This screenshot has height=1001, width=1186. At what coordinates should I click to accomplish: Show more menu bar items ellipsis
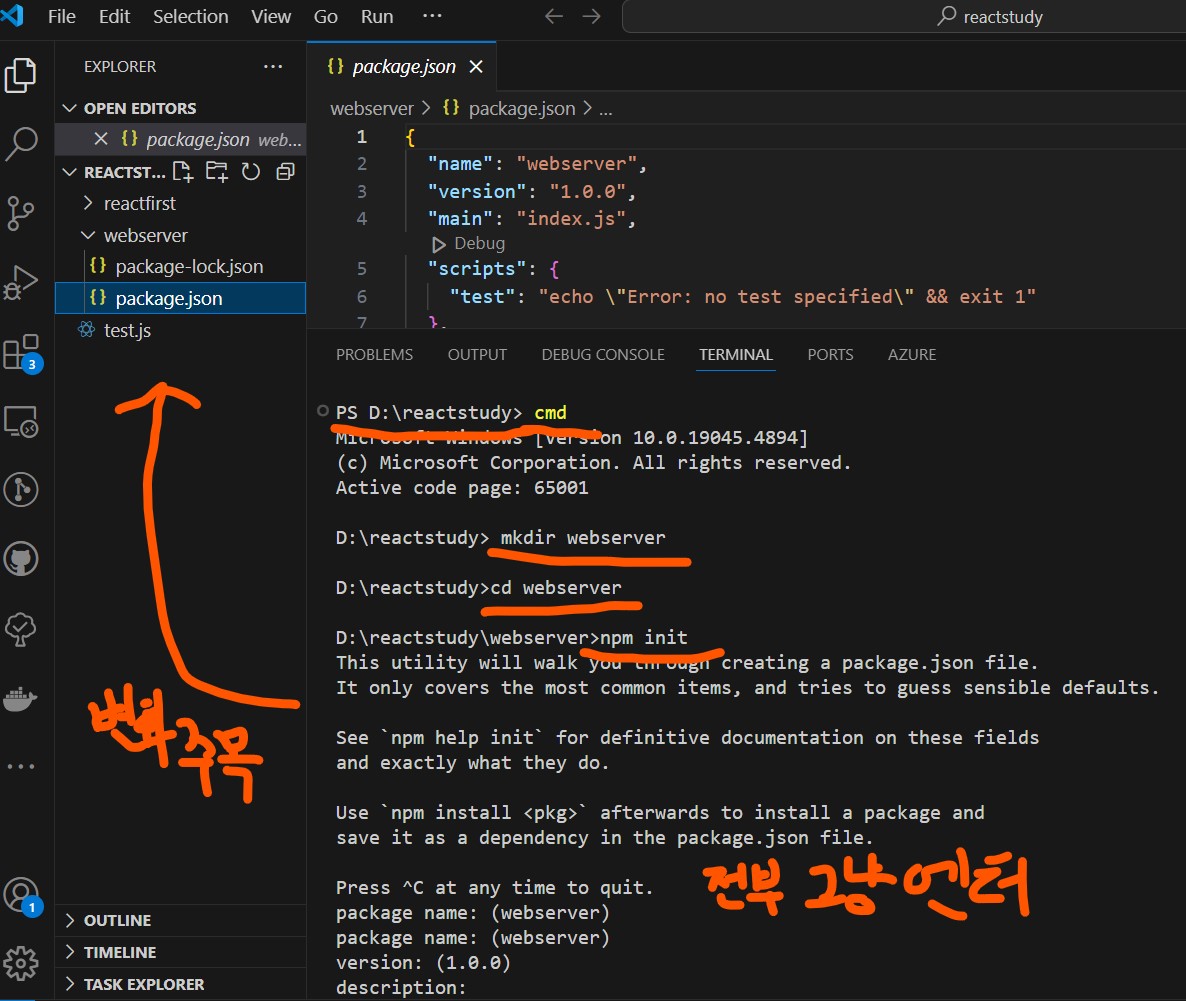(x=432, y=15)
